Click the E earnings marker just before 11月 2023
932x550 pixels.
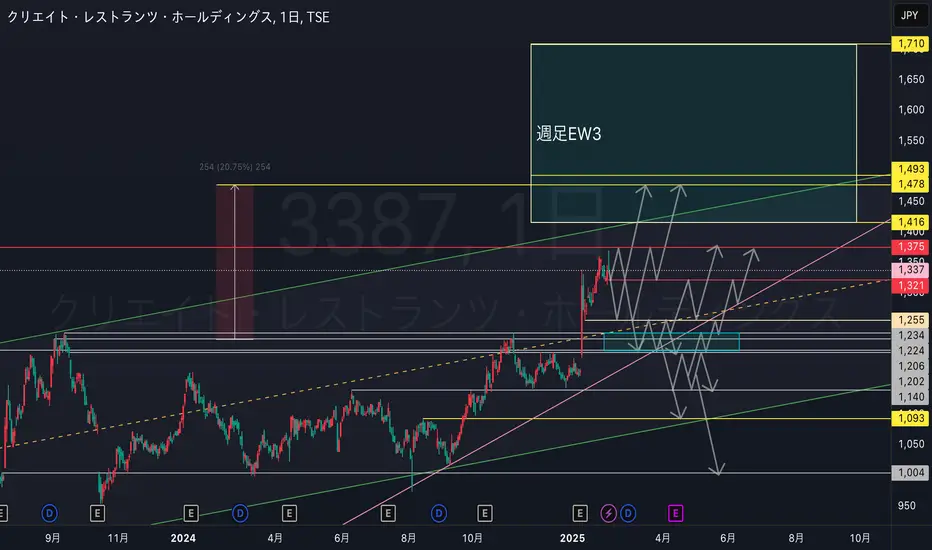pos(97,513)
